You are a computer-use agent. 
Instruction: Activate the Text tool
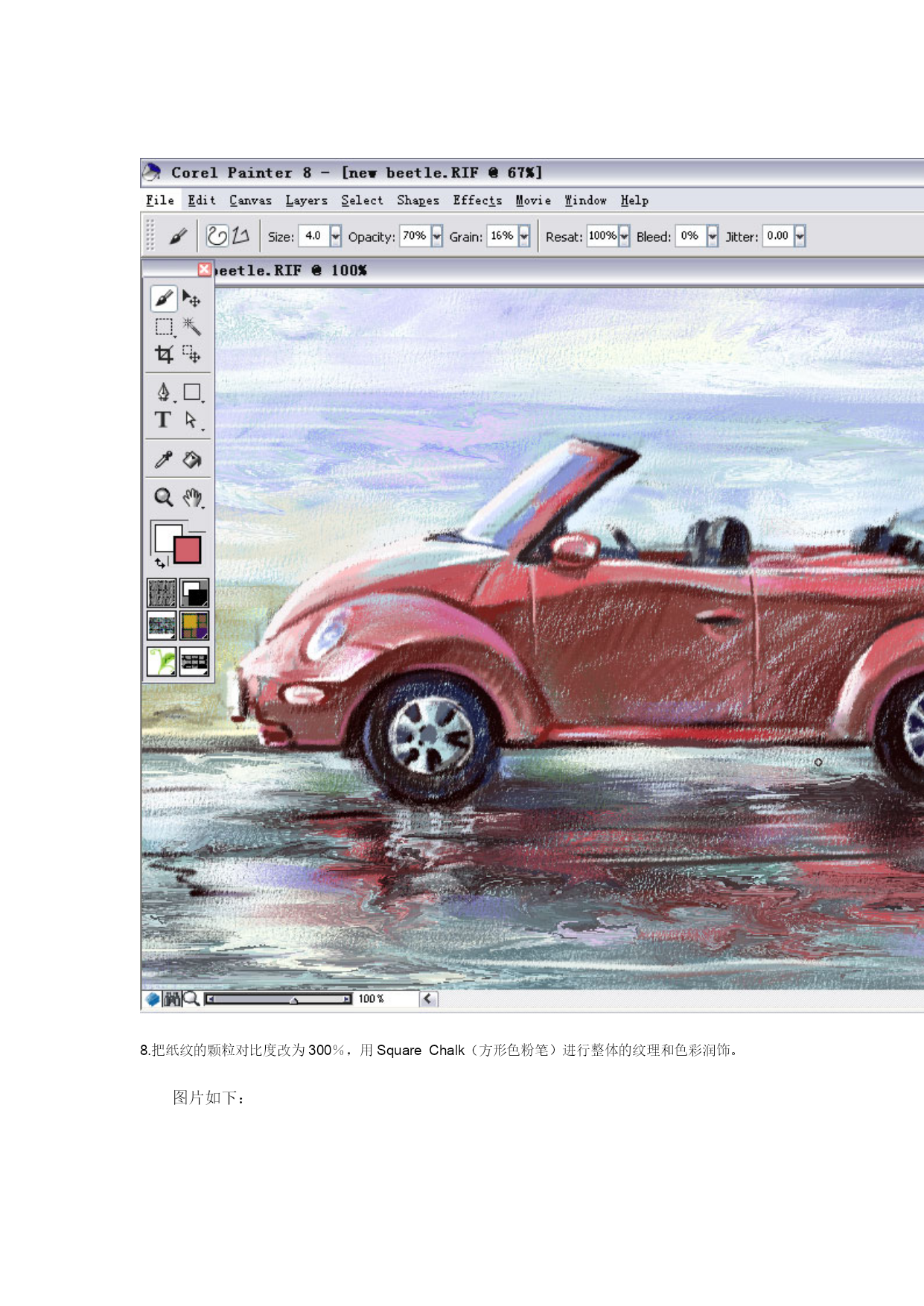[163, 420]
